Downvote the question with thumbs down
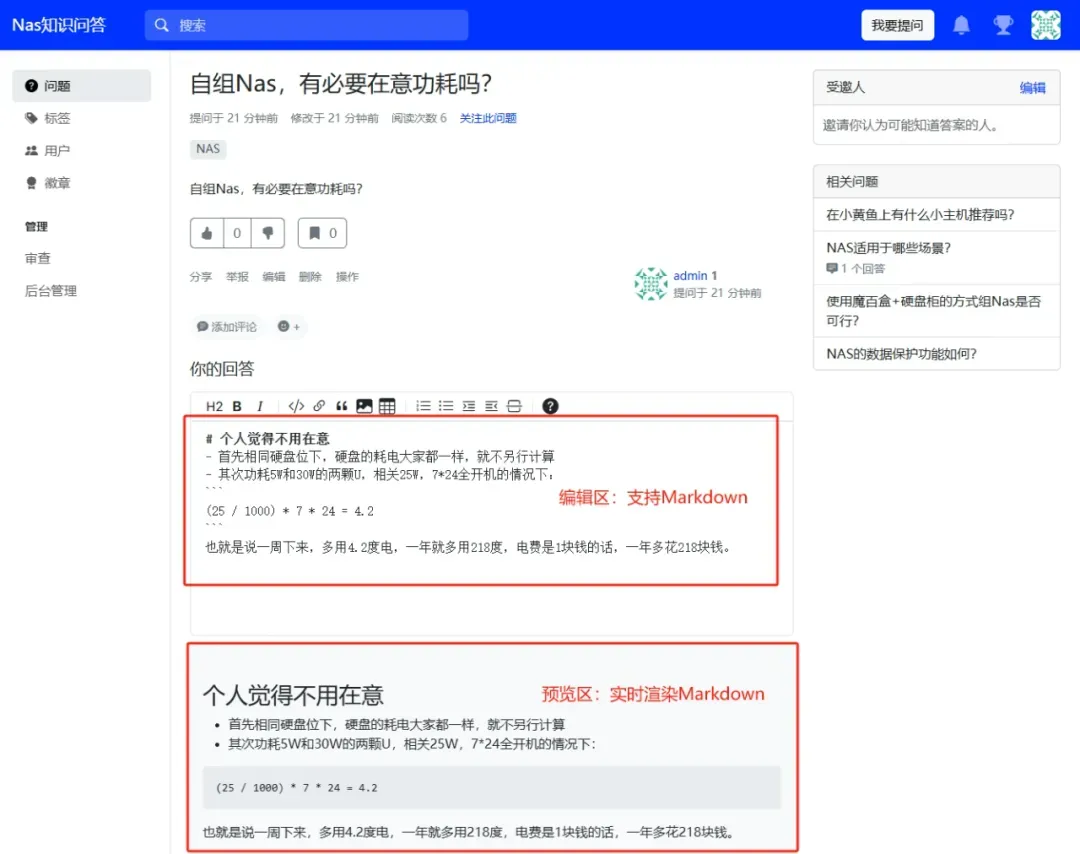 pos(267,233)
